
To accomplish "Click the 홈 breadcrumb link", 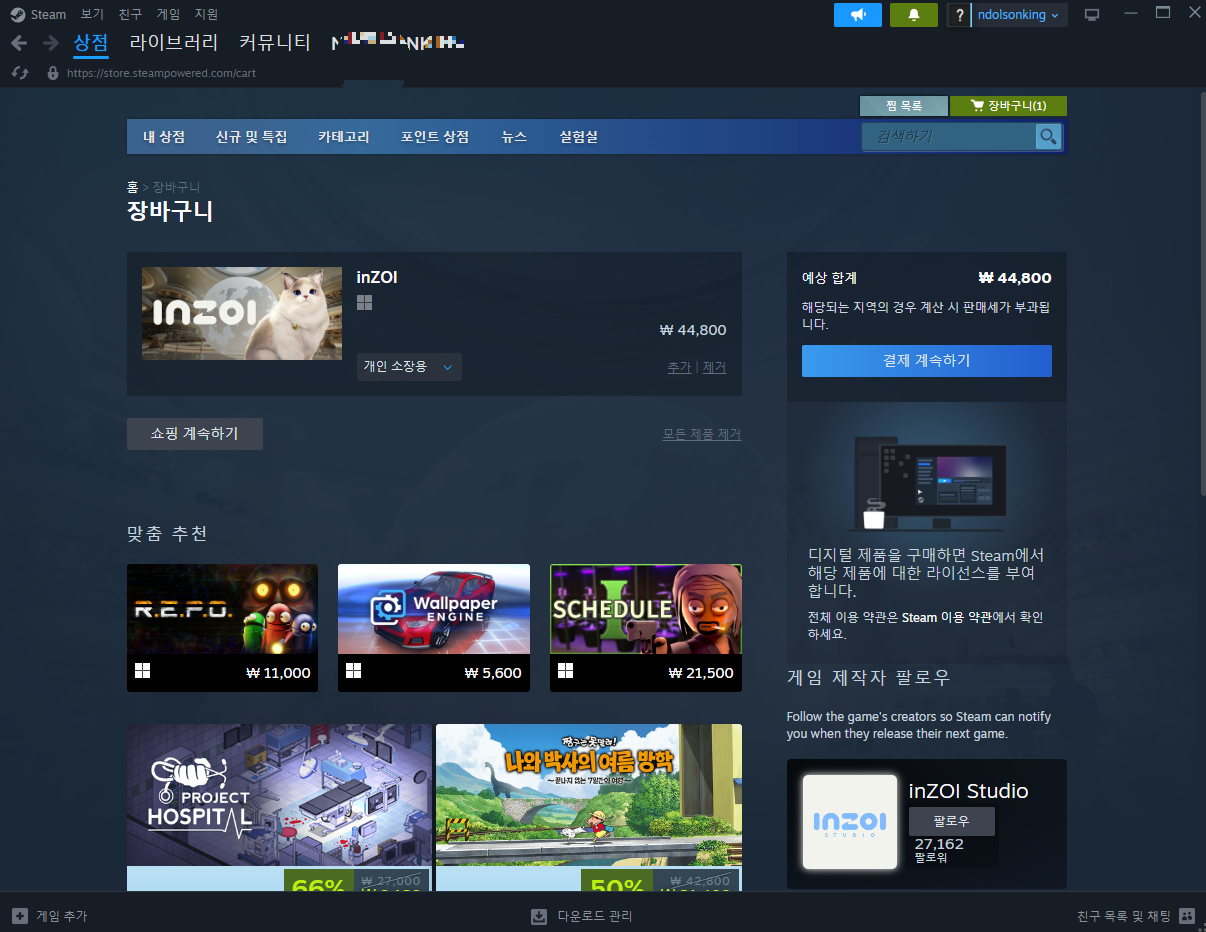I will 132,187.
